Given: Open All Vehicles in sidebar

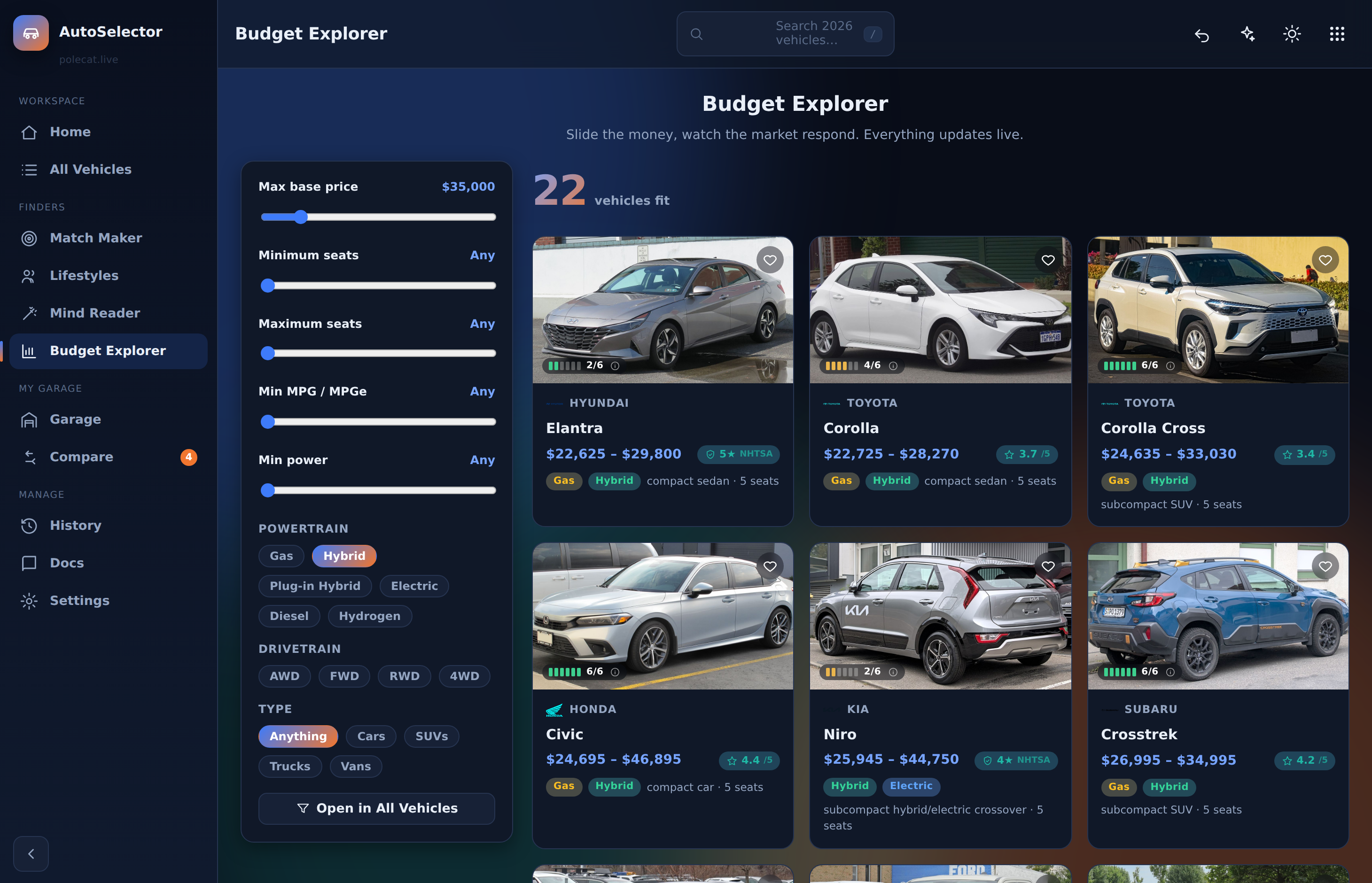Looking at the screenshot, I should (109, 170).
